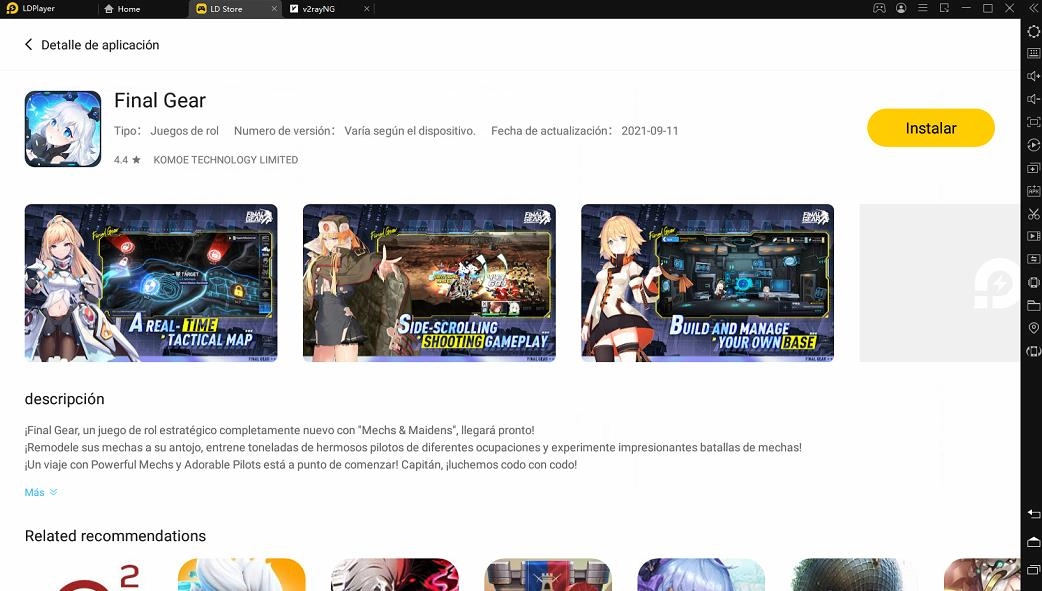Open the operation recorder icon
Image resolution: width=1042 pixels, height=591 pixels.
click(1033, 145)
